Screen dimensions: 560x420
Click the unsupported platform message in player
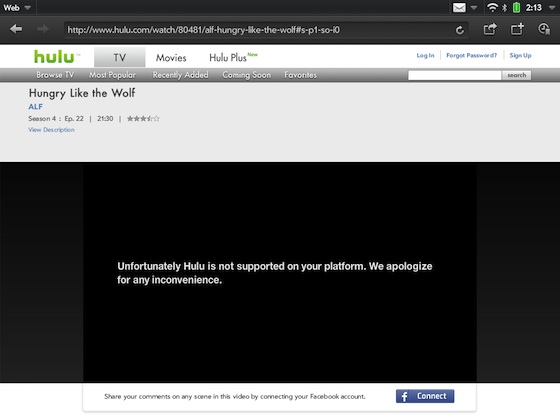tap(275, 273)
